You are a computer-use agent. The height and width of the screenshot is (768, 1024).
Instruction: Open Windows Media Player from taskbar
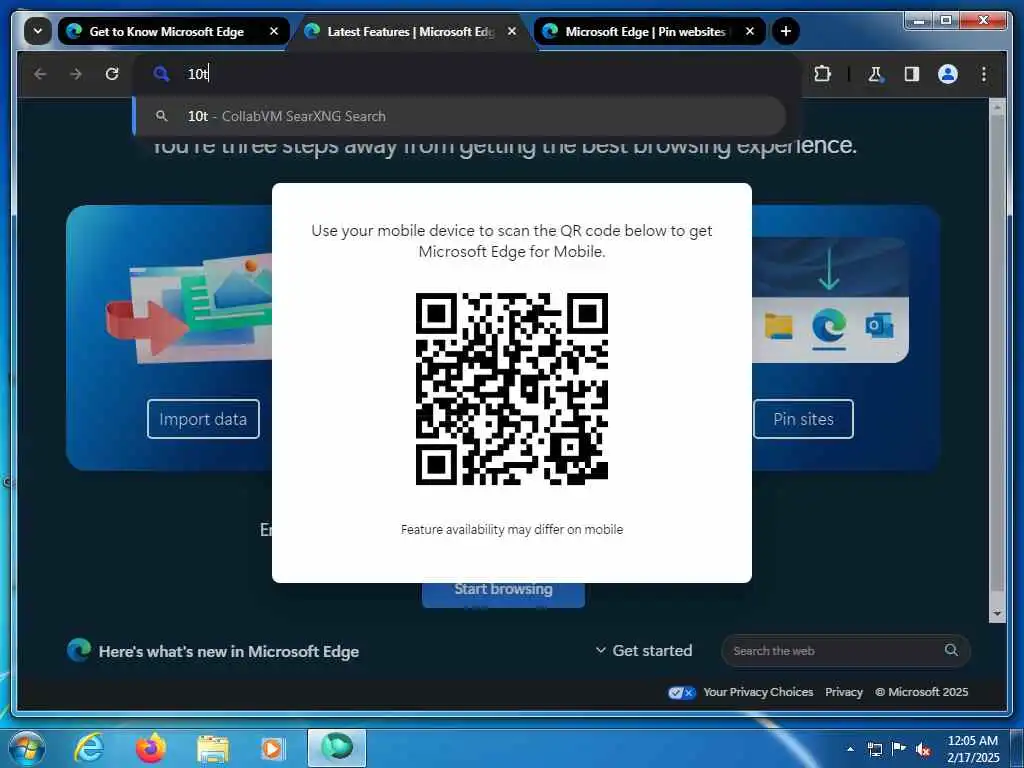(x=272, y=749)
